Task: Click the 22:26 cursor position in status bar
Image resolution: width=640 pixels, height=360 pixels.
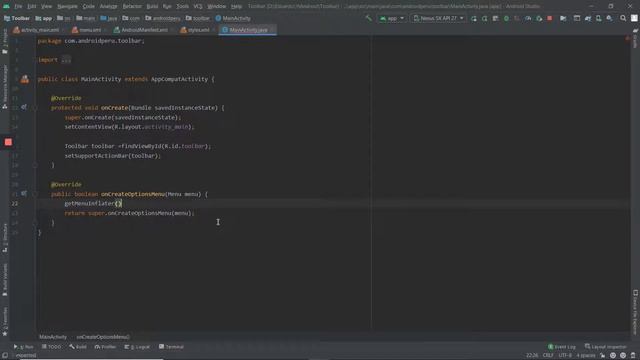Action: 532,356
